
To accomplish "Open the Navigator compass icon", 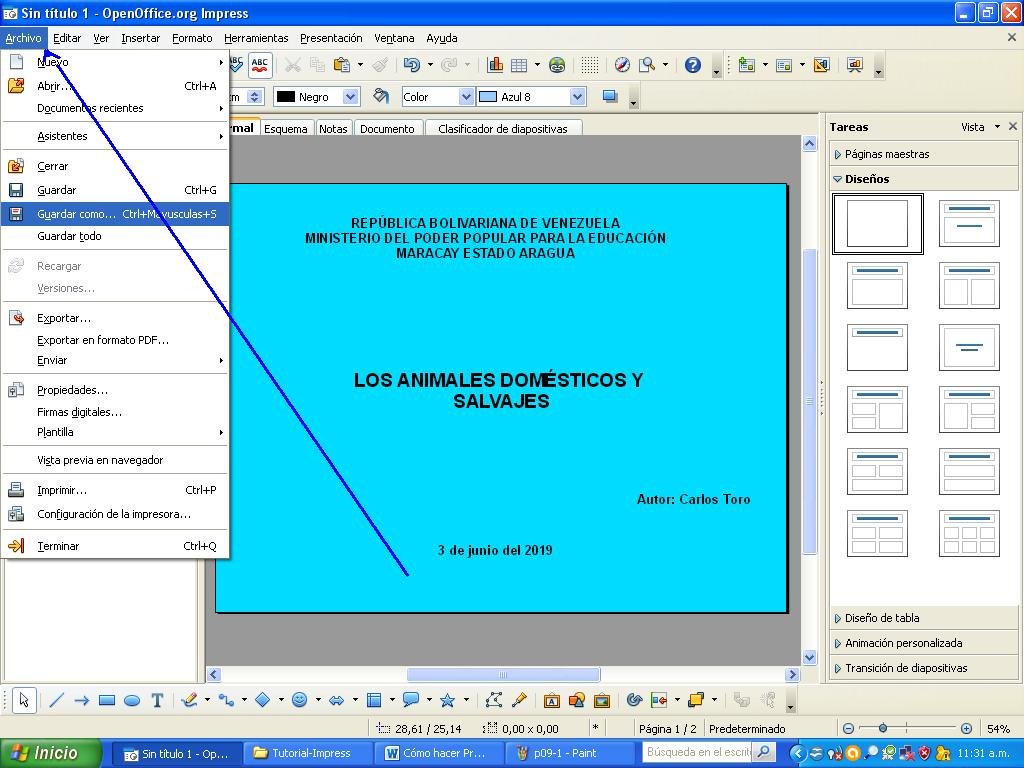I will click(622, 65).
